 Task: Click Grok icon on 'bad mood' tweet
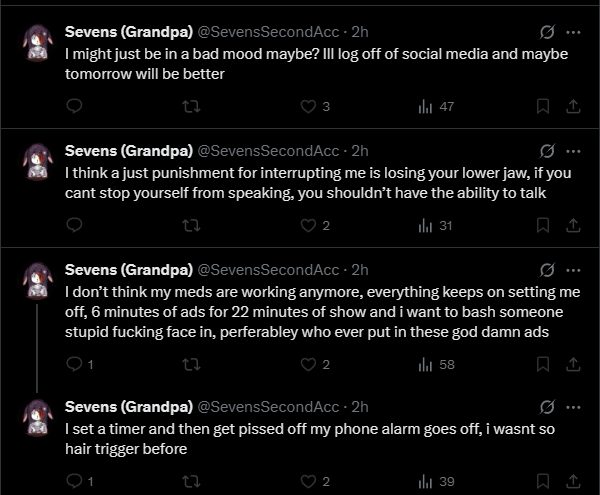coord(547,32)
